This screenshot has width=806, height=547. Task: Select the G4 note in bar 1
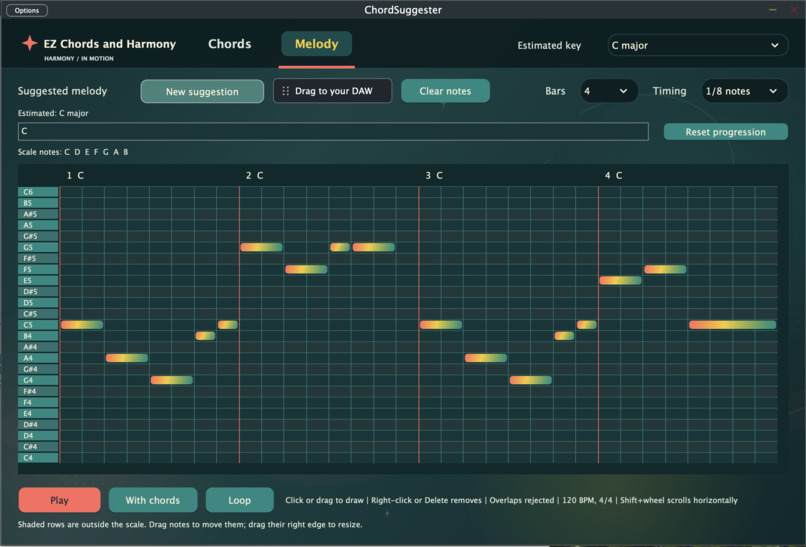click(172, 380)
